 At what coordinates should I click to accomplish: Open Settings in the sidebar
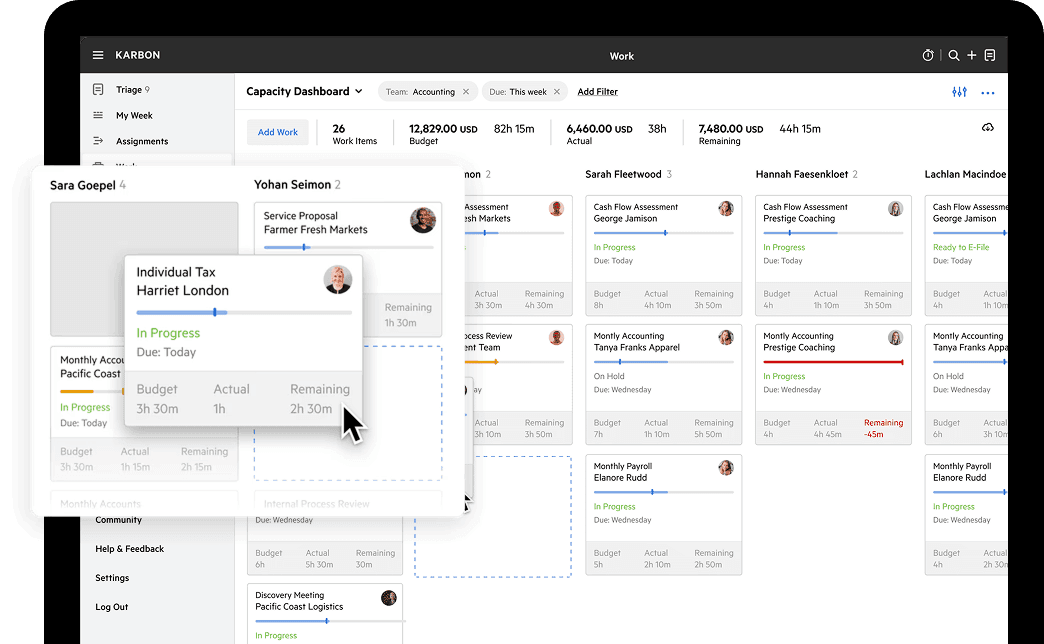point(112,578)
